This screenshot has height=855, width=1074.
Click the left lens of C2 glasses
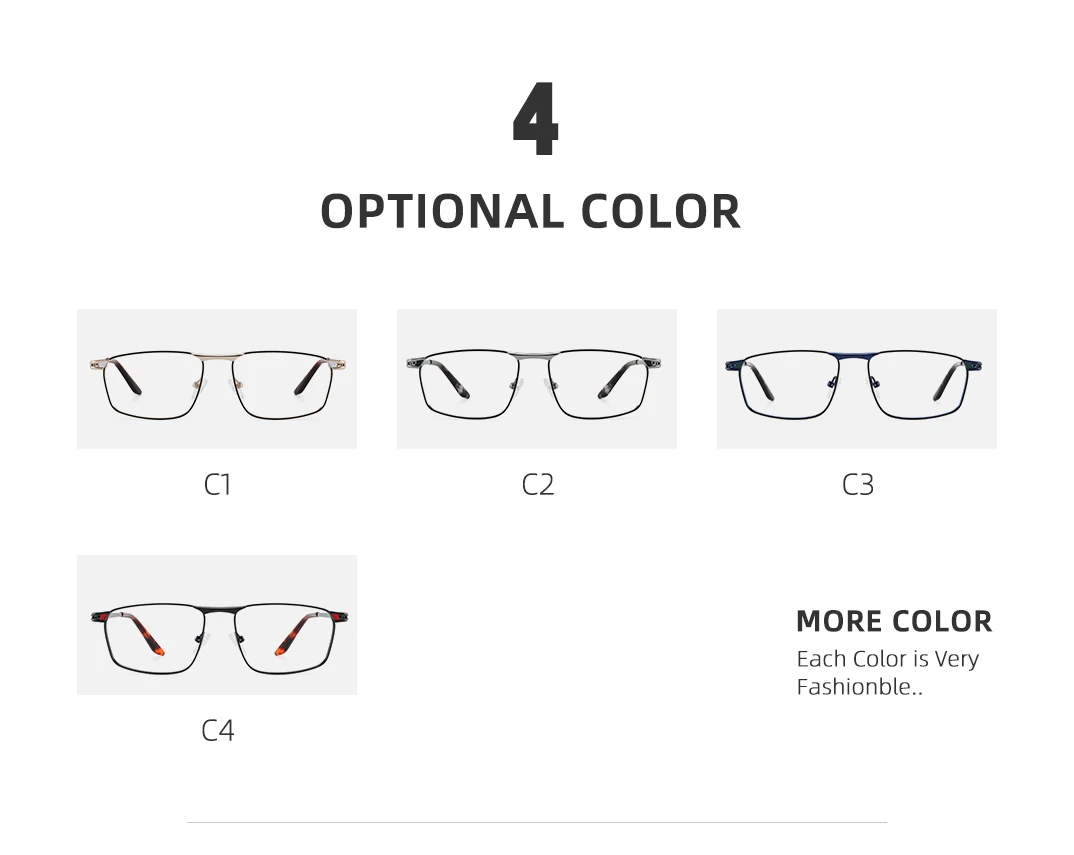pyautogui.click(x=472, y=385)
